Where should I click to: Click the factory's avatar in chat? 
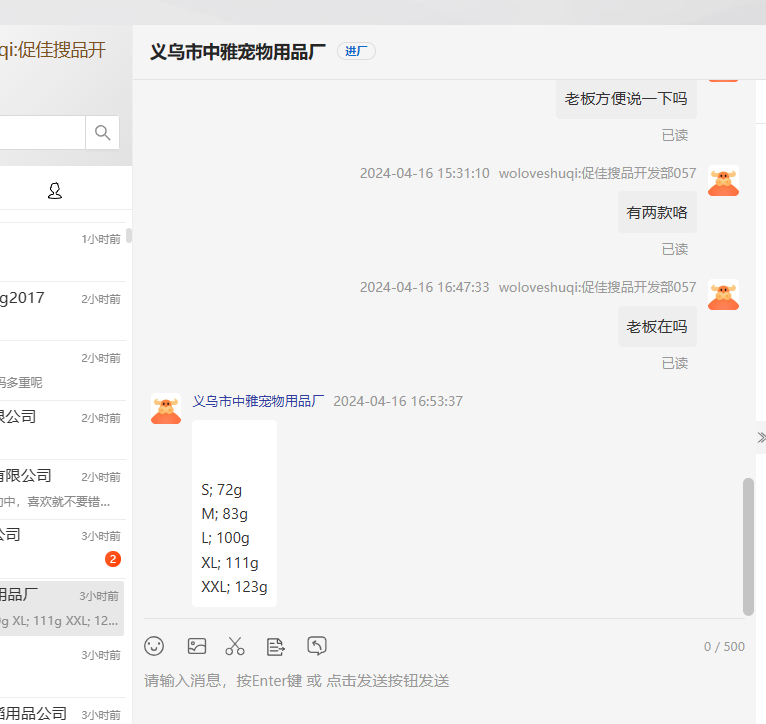(166, 409)
